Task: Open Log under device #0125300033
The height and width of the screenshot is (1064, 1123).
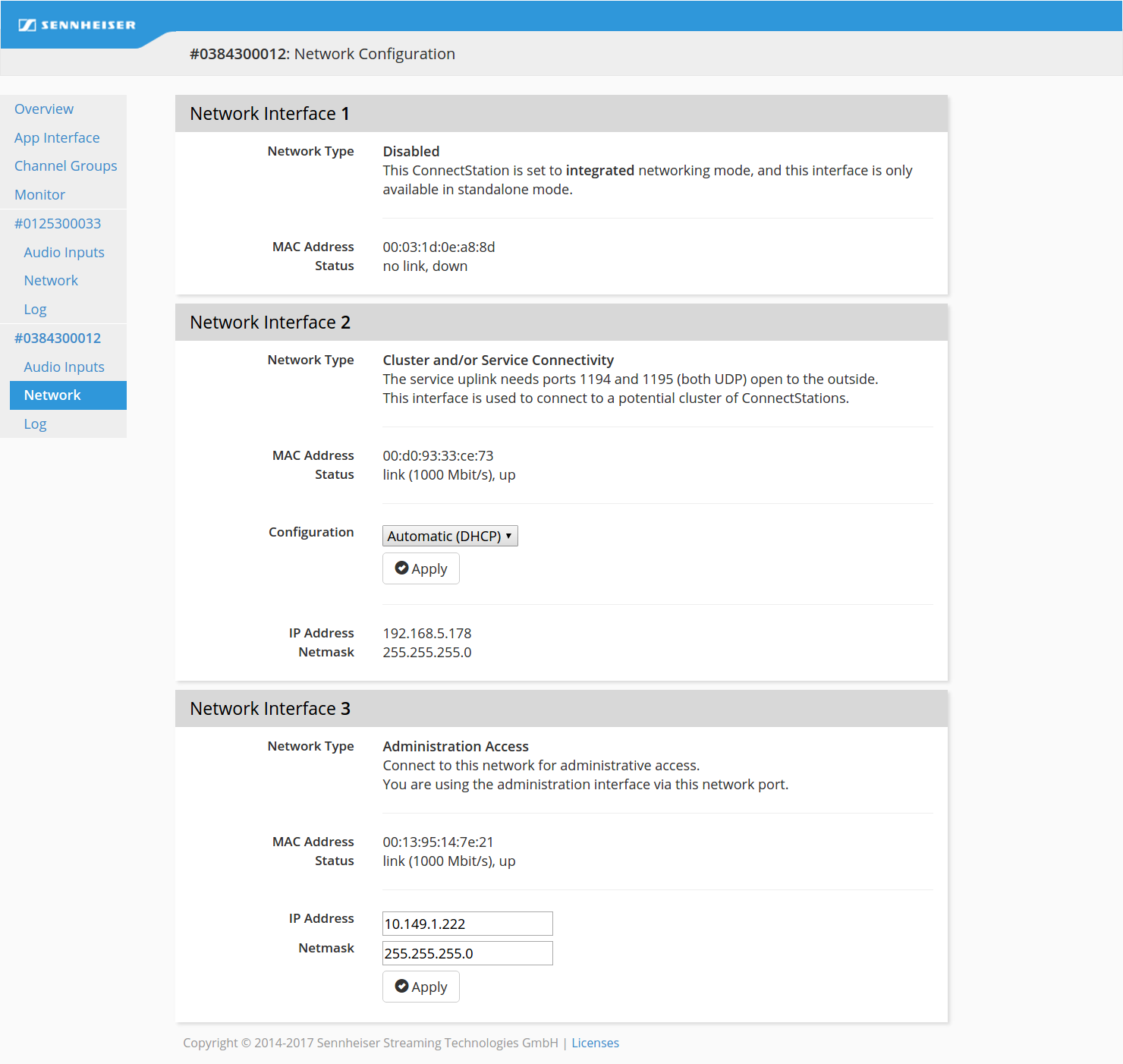Action: 35,310
